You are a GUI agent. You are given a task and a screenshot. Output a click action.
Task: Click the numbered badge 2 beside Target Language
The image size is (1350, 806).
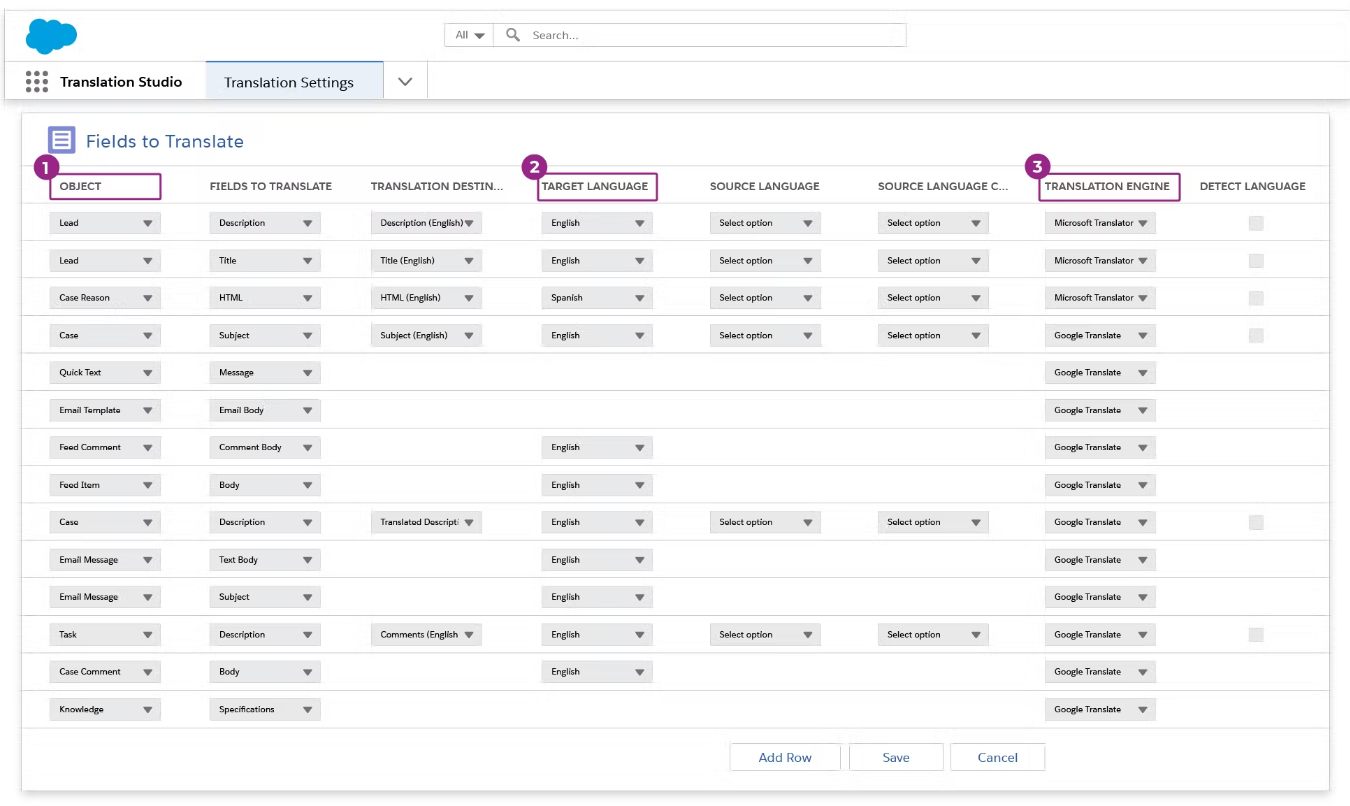(536, 167)
